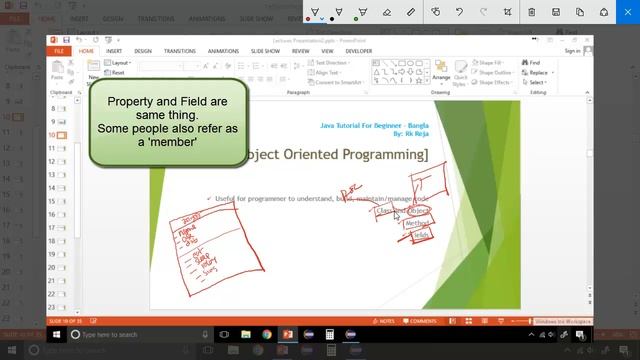The image size is (640, 360).
Task: Open the Shape Outline dropdown
Action: 493,72
